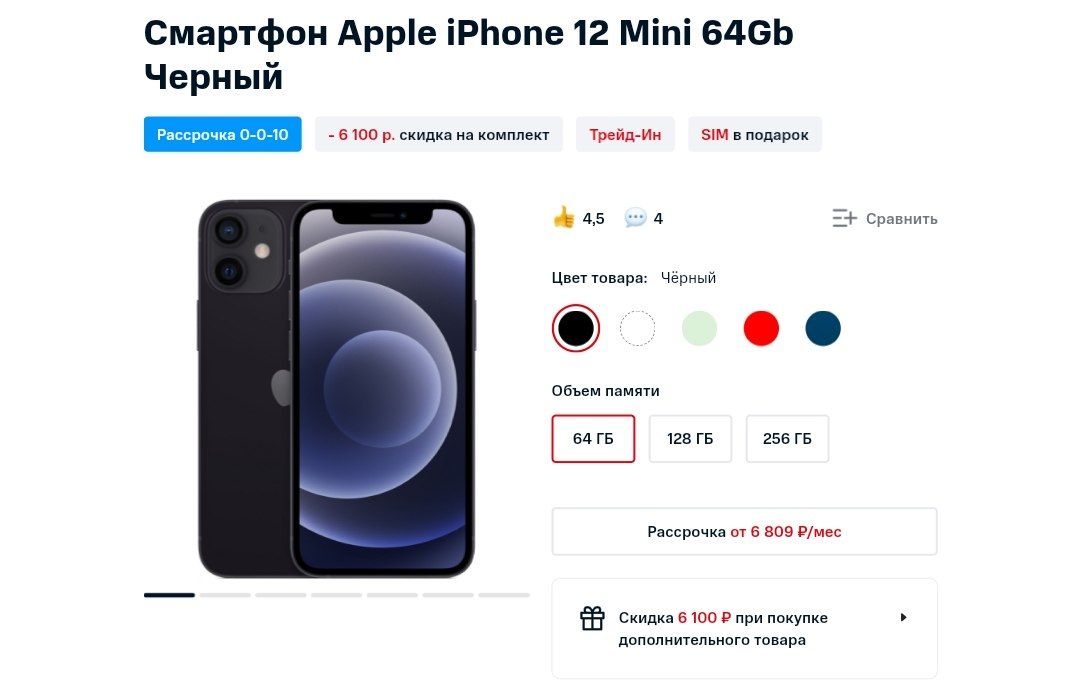1080x688 pixels.
Task: Click the thumbs-up rating icon
Action: pos(563,218)
